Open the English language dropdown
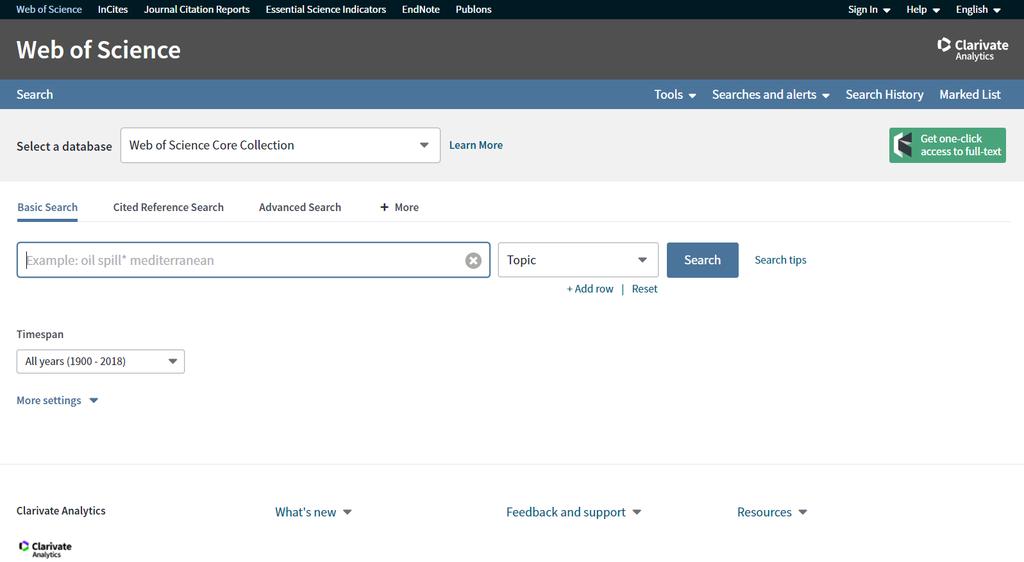1024x562 pixels. [978, 9]
